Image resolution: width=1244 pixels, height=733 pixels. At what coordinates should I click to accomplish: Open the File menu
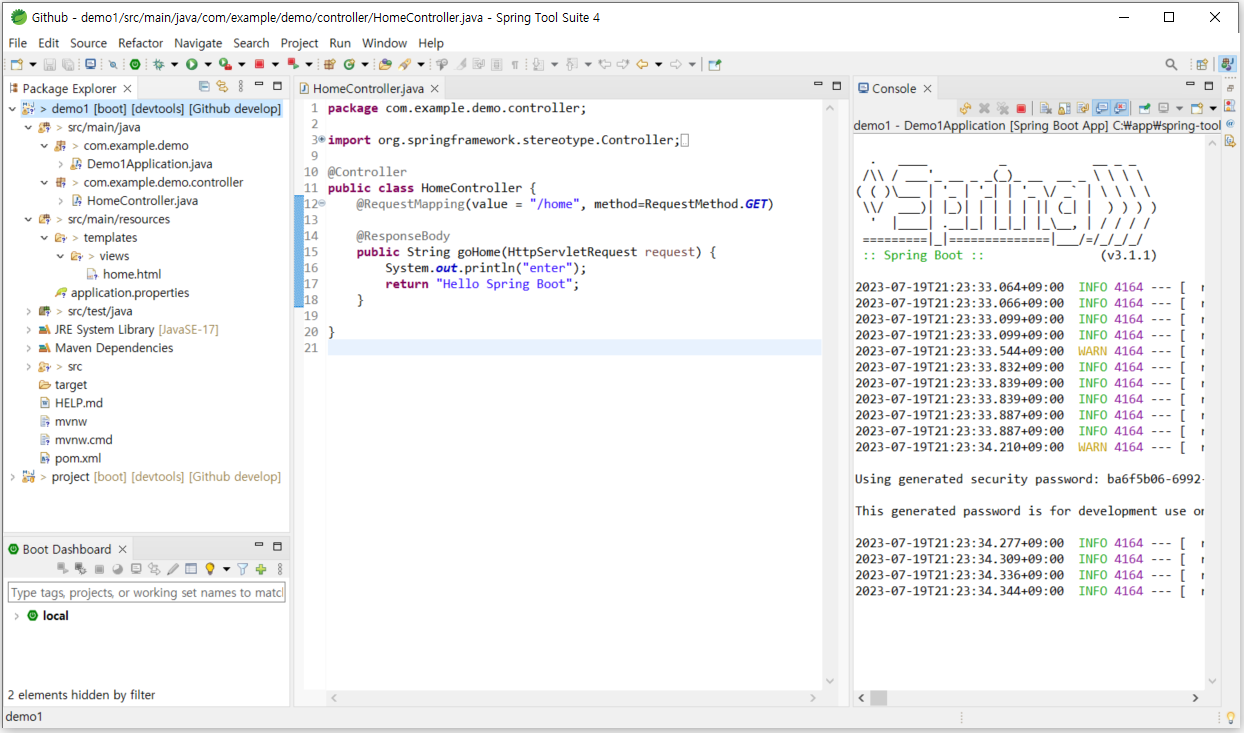pyautogui.click(x=18, y=43)
